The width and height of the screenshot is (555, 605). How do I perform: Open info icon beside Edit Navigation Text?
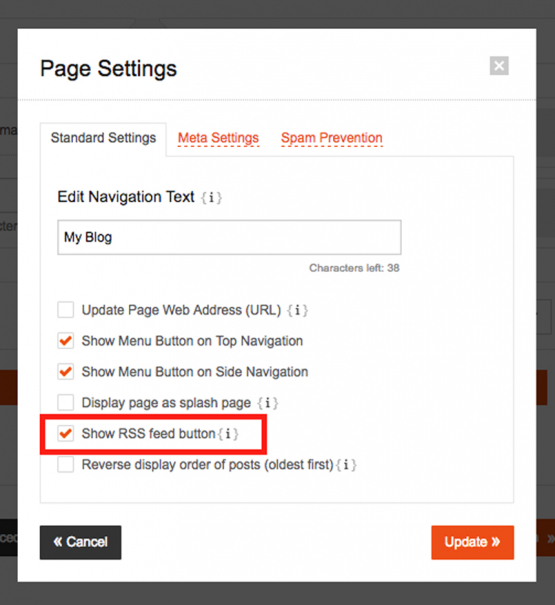point(211,198)
